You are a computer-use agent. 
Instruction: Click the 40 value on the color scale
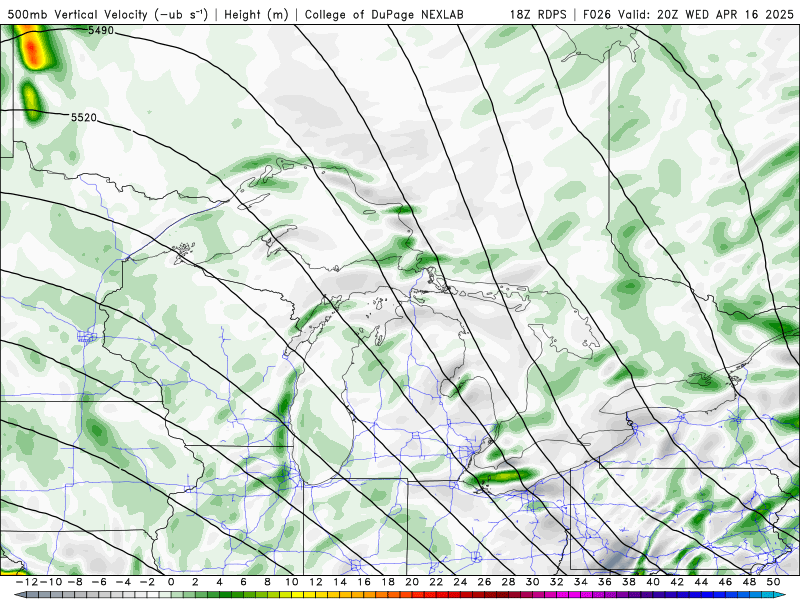coord(653,582)
